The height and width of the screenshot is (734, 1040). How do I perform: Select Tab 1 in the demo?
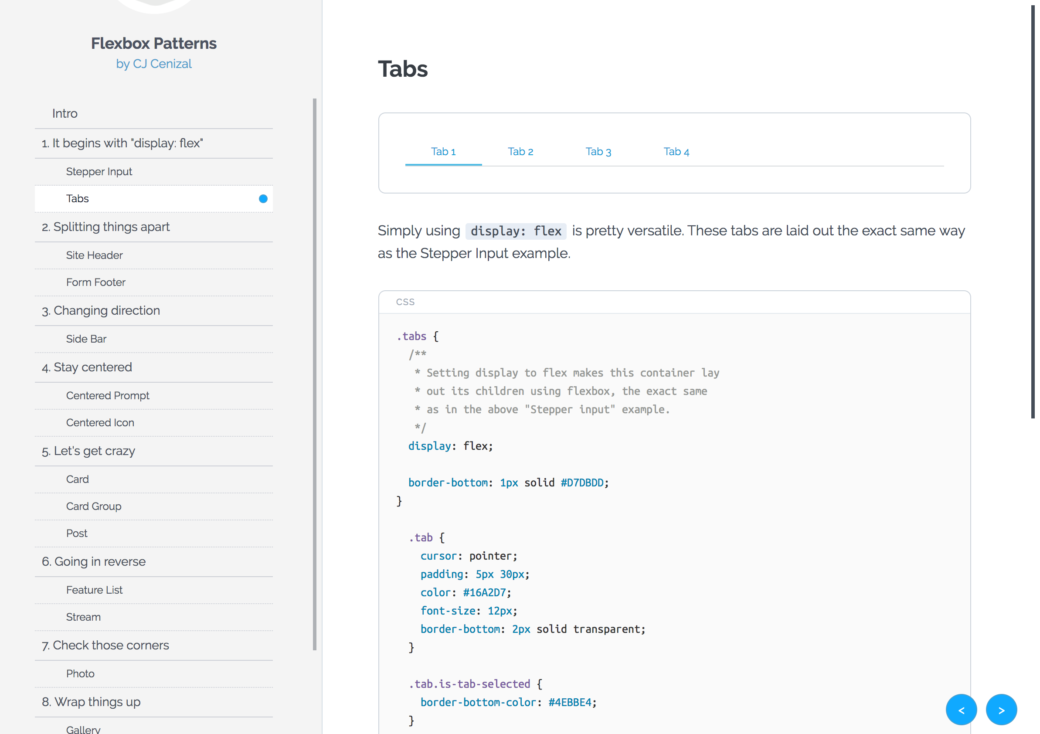(443, 151)
